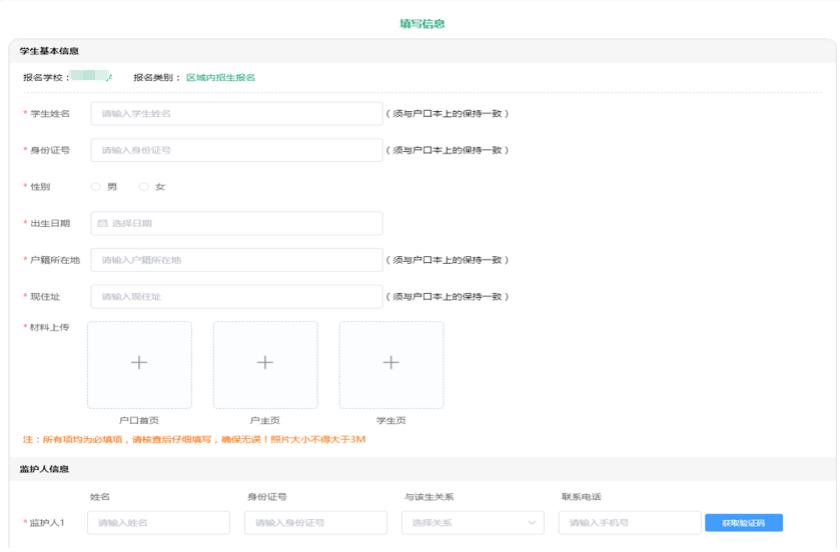Click the 联系电话 column header

coord(581,497)
